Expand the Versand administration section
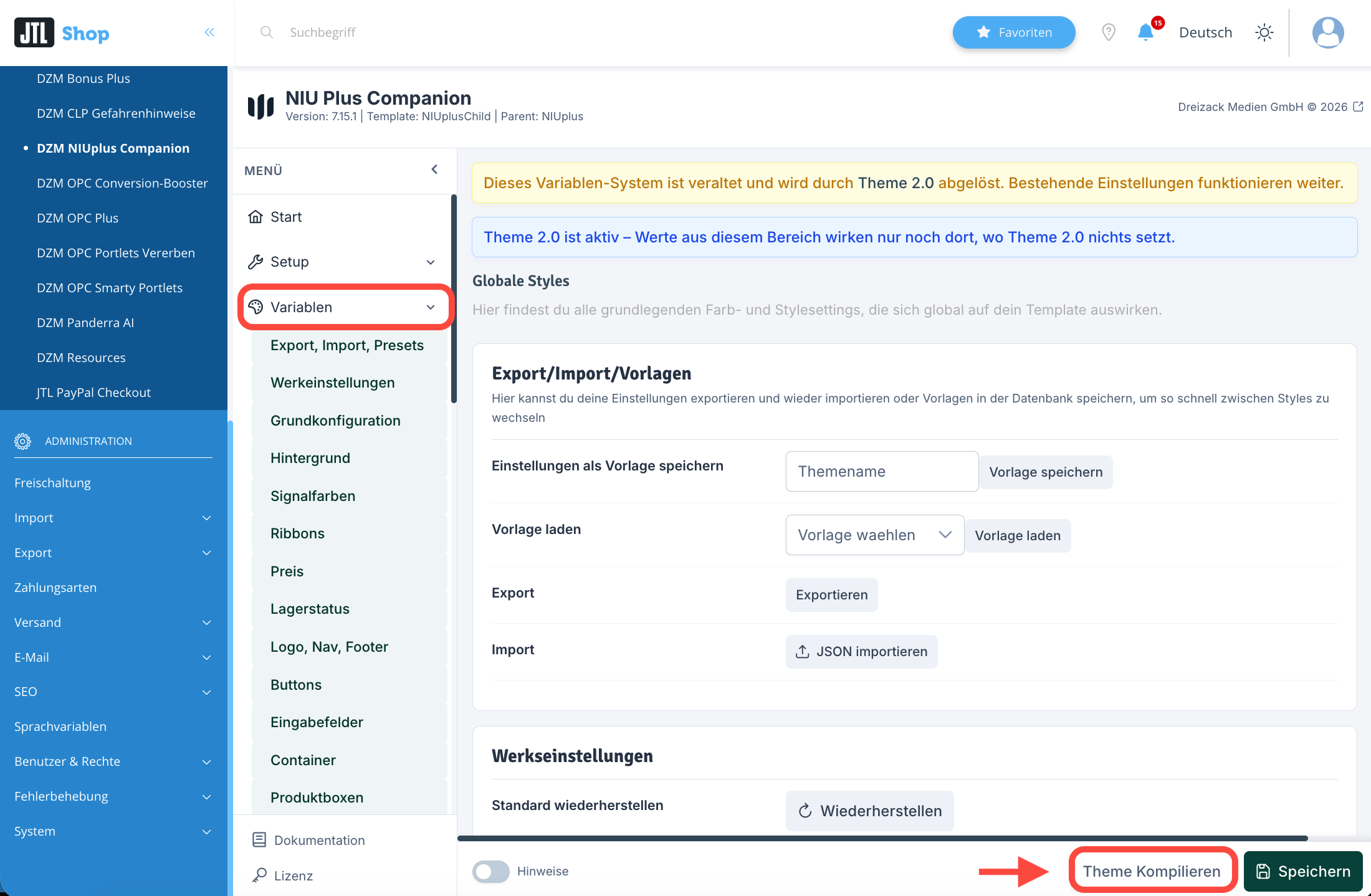Image resolution: width=1371 pixels, height=896 pixels. coord(113,622)
